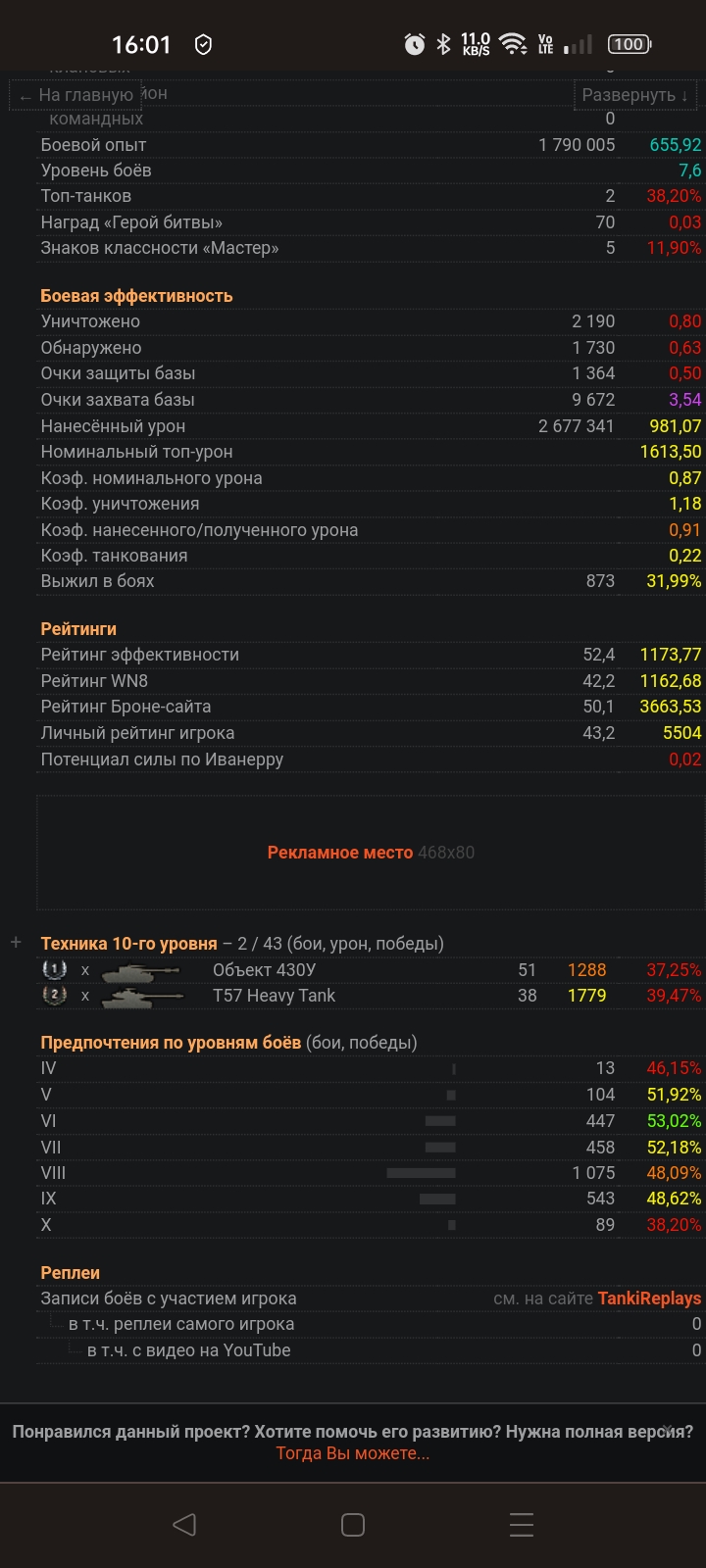Tap the class badge next to T57 Heavy Tank
Screen dimensions: 706x1568
pos(55,996)
